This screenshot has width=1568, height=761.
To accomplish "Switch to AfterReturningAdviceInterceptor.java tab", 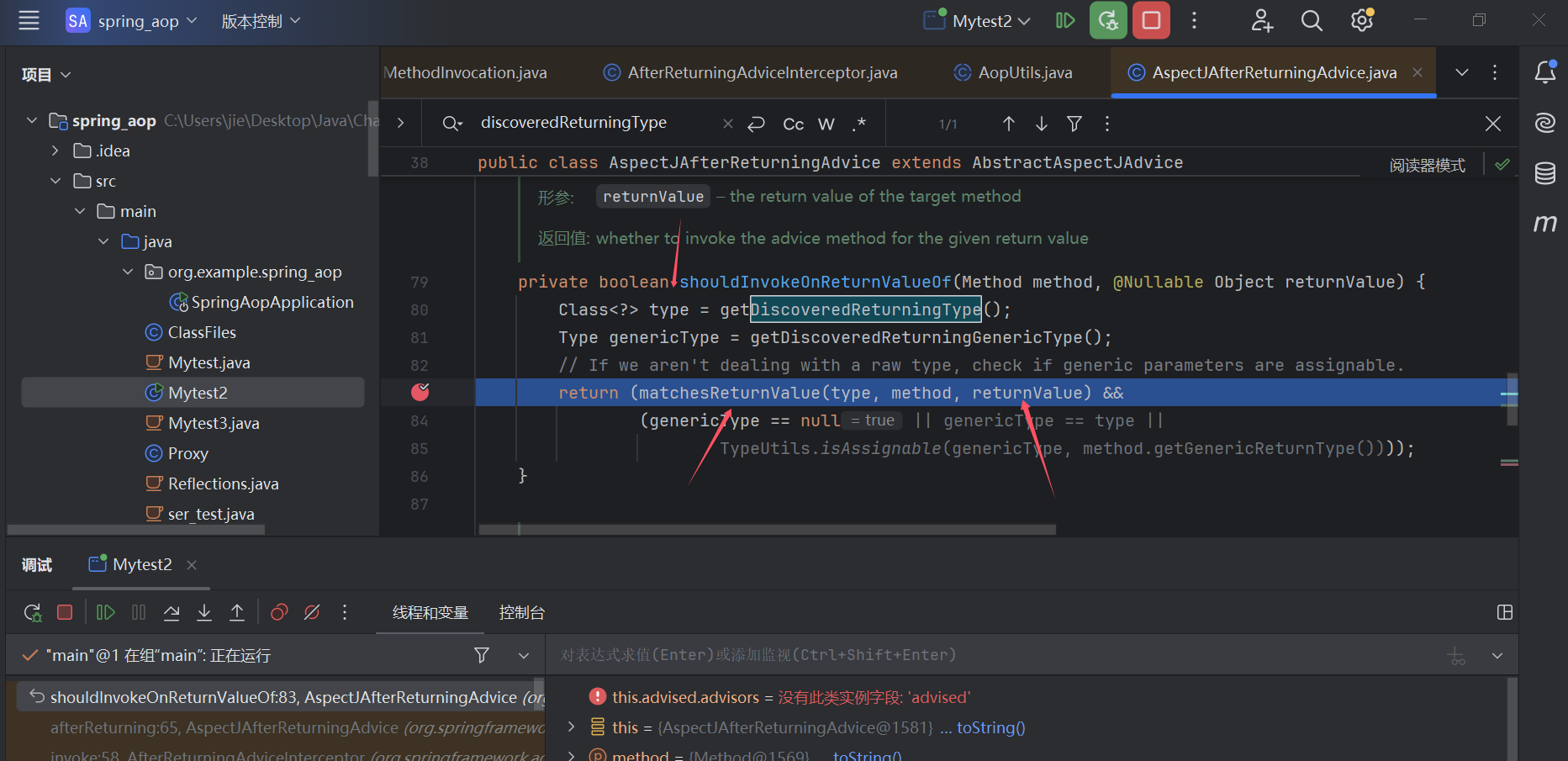I will pos(751,72).
